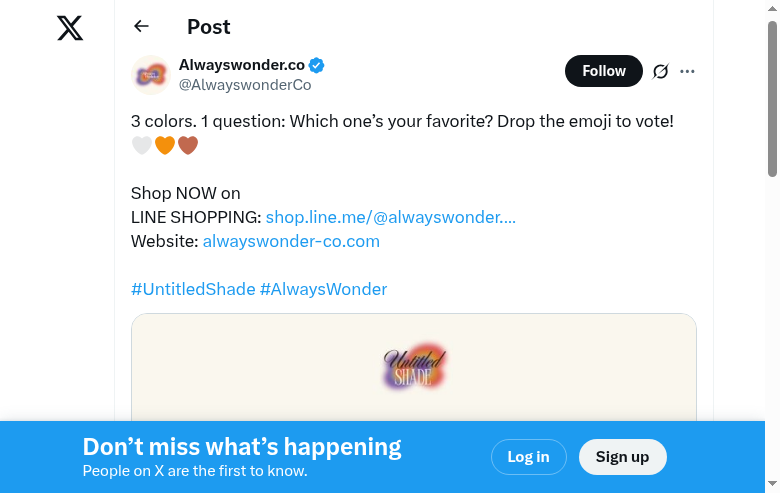Screen dimensions: 780x493
Task: Click the scrollbar down arrow
Action: (x=772, y=485)
